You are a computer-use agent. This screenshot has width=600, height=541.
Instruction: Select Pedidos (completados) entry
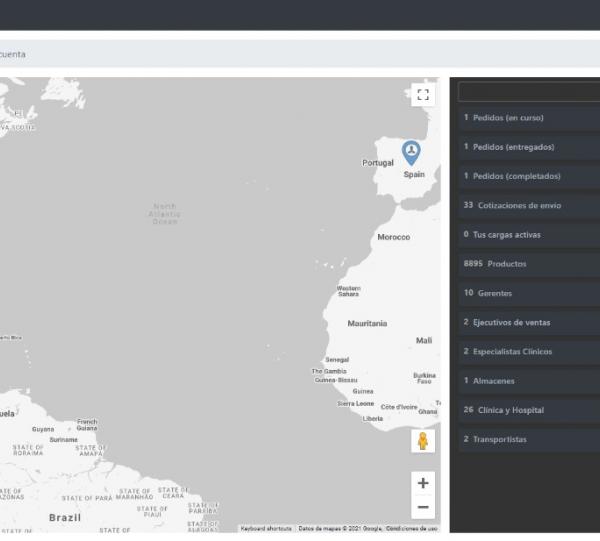tap(529, 176)
